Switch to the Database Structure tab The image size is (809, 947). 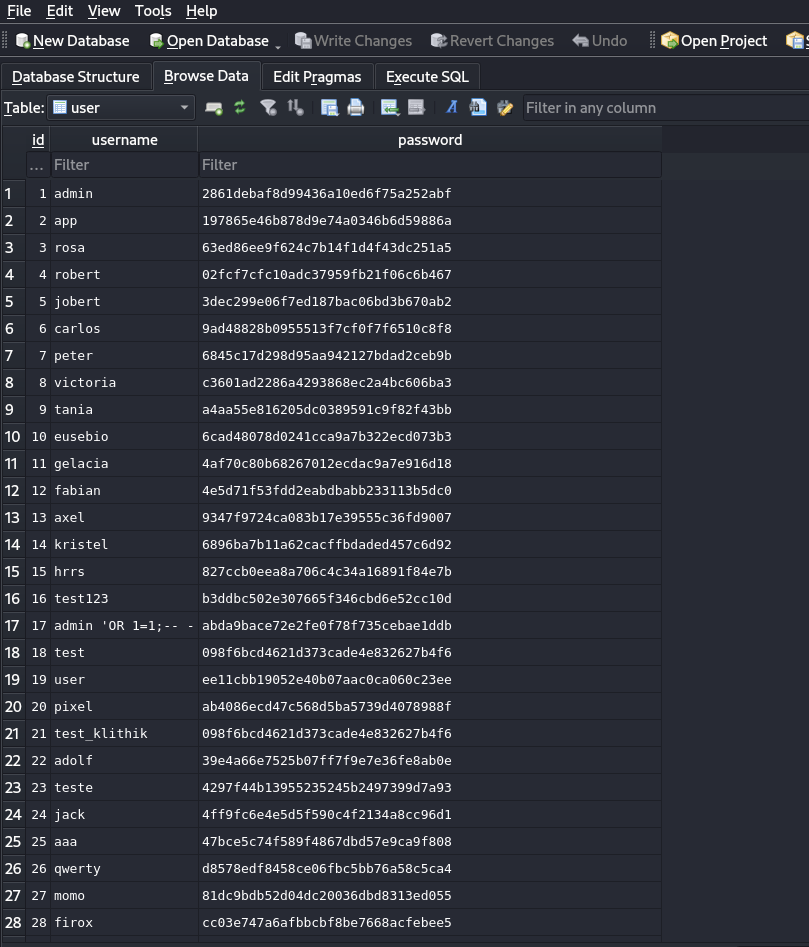click(75, 77)
